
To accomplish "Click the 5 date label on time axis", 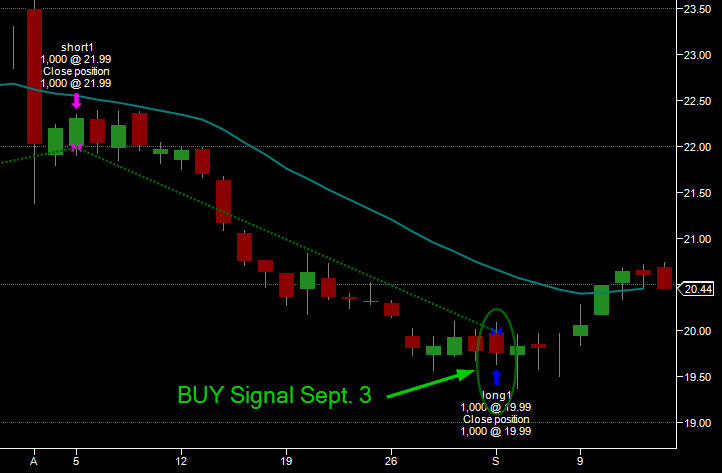I will pos(76,461).
